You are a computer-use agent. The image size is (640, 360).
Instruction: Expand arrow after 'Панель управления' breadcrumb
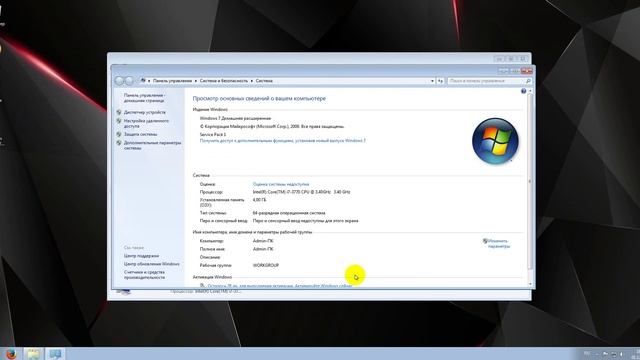point(196,81)
